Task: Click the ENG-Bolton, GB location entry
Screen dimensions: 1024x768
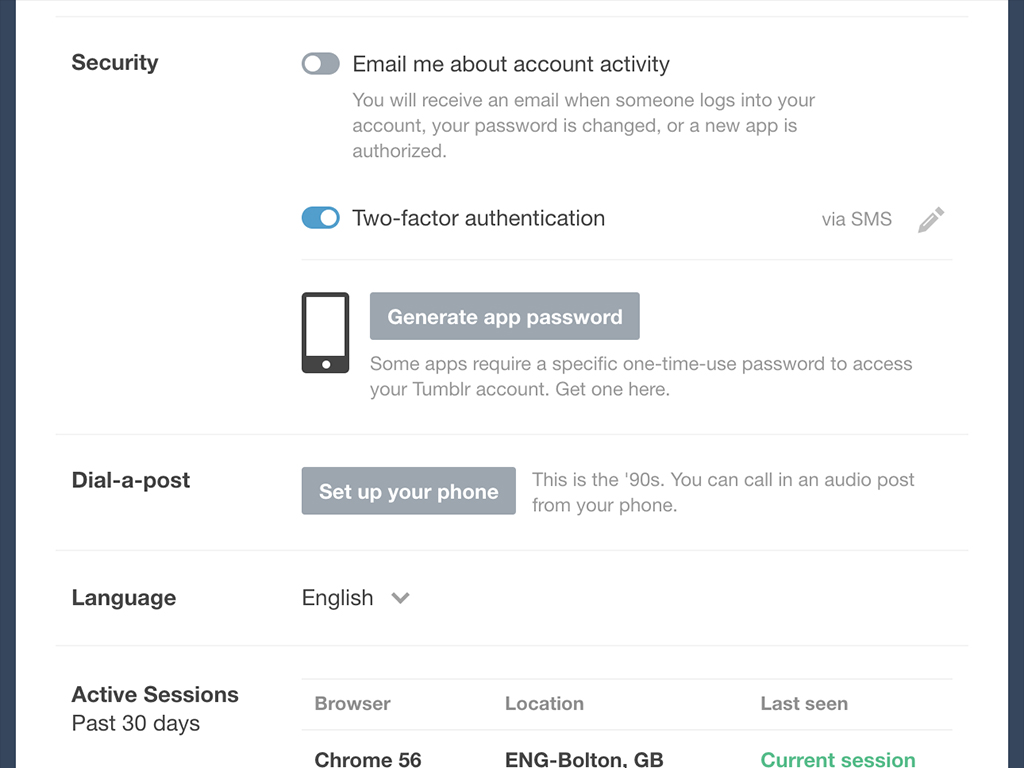Action: [584, 759]
